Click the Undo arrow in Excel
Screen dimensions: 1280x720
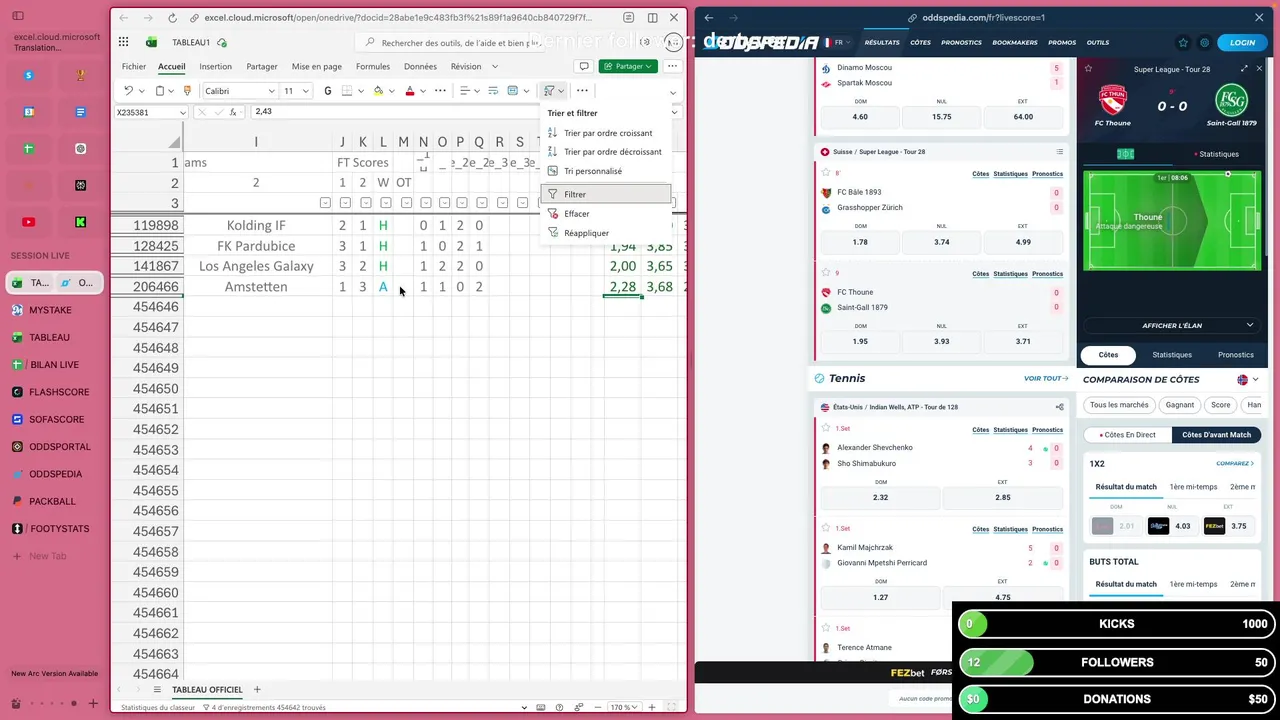click(128, 91)
